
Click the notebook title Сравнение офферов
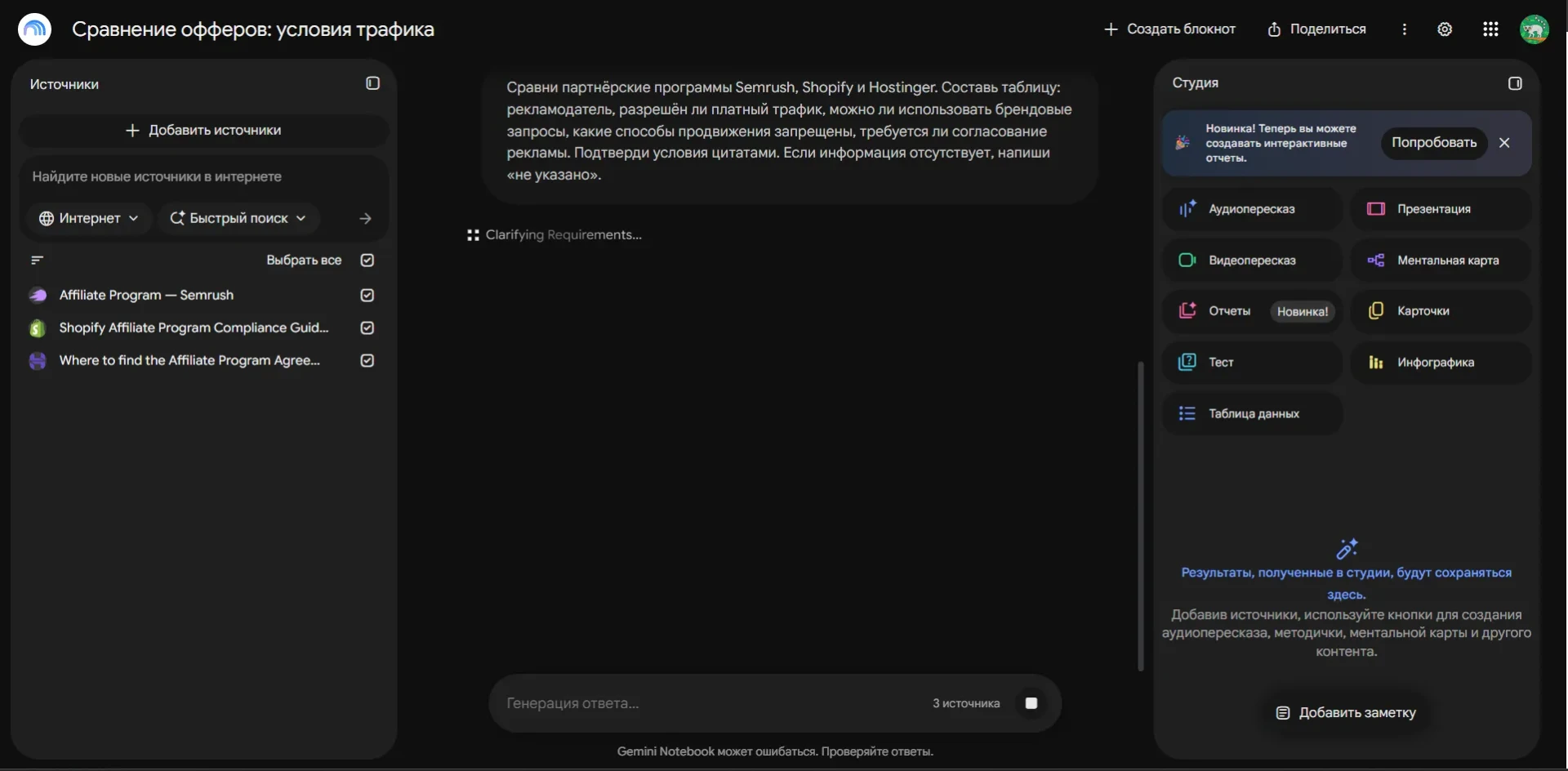(x=253, y=29)
